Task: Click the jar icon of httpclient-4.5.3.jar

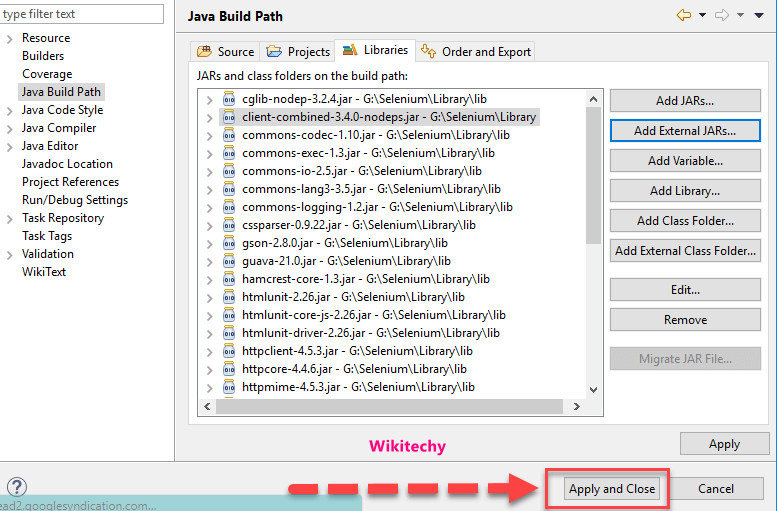Action: [229, 351]
